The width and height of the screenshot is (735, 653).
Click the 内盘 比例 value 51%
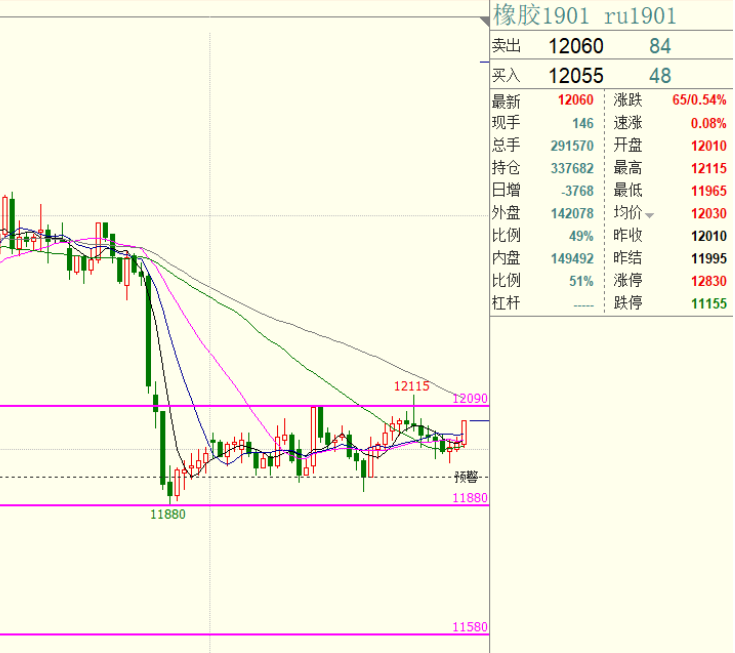point(581,281)
